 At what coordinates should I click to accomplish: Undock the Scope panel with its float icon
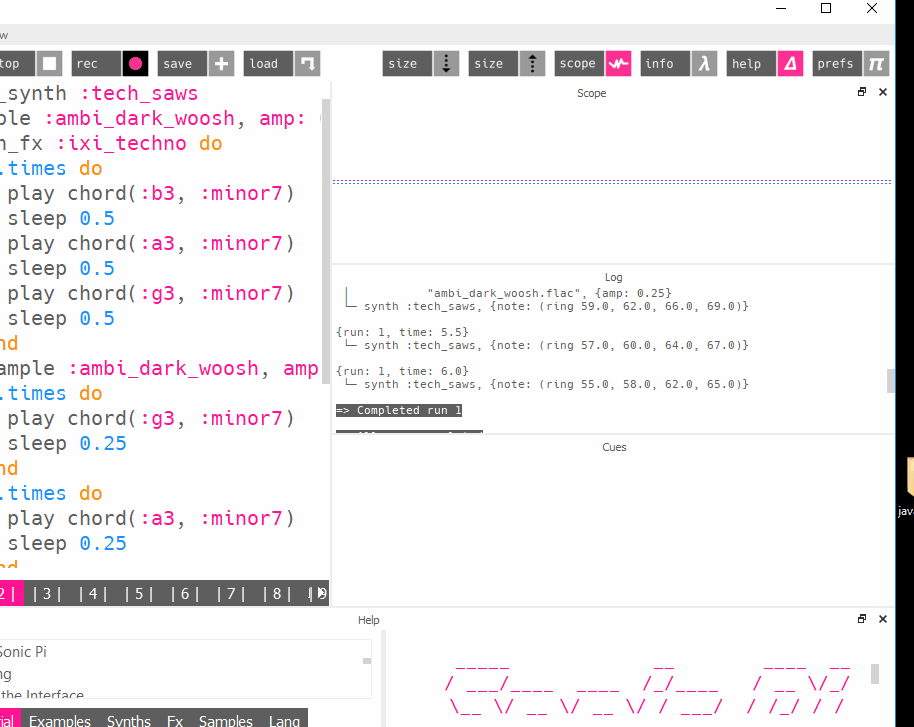click(x=861, y=91)
